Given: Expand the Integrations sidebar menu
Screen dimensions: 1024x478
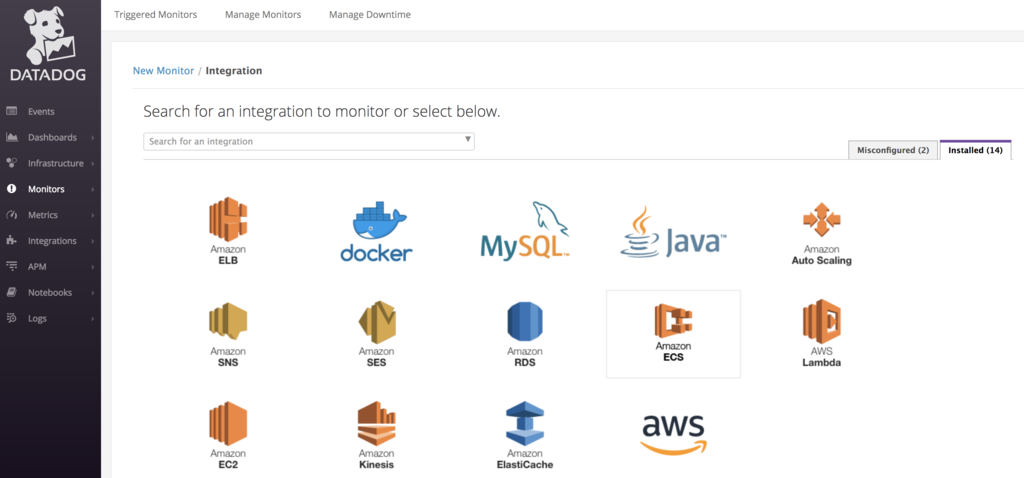Looking at the screenshot, I should tap(92, 241).
